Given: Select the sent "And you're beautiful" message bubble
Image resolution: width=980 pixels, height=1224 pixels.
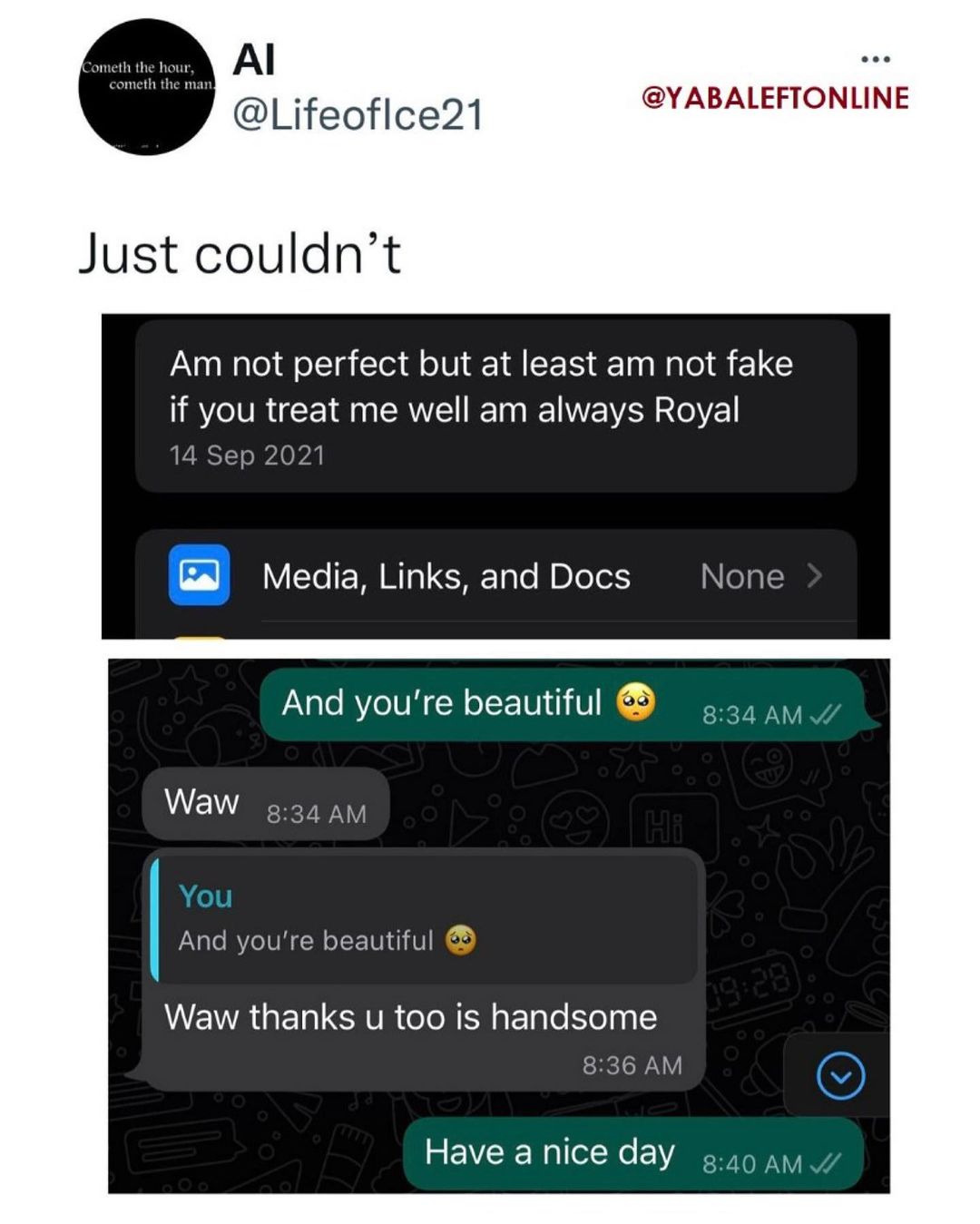Looking at the screenshot, I should 567,705.
